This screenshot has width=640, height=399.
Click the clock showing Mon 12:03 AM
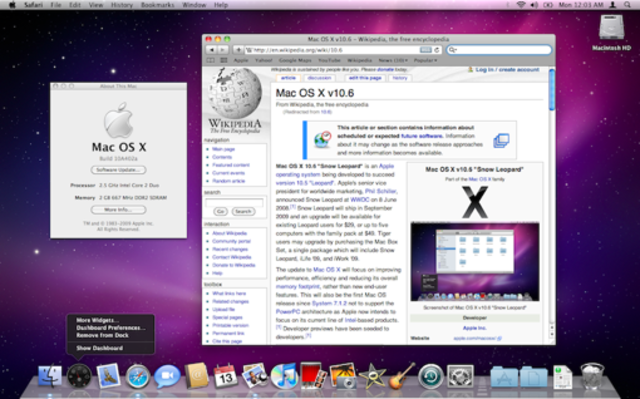(580, 5)
